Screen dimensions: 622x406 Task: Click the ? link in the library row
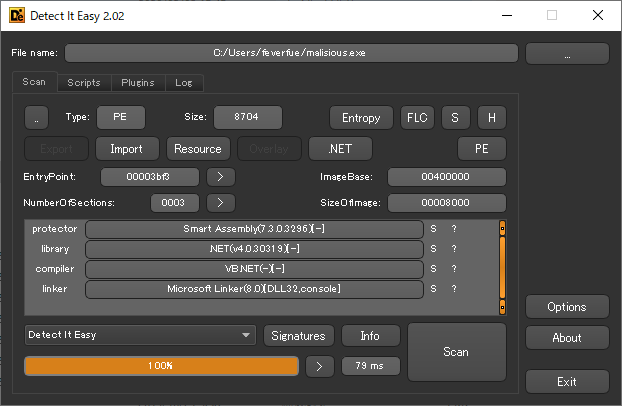coord(454,249)
